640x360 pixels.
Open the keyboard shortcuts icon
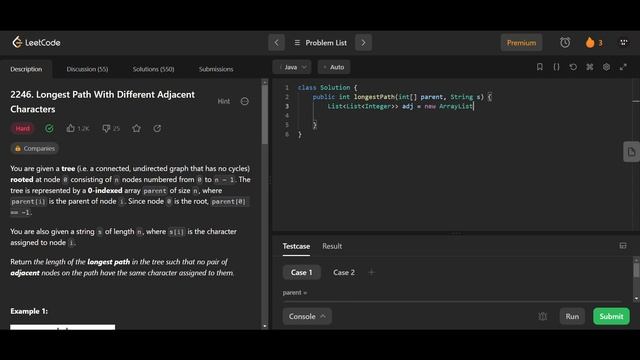pos(590,67)
